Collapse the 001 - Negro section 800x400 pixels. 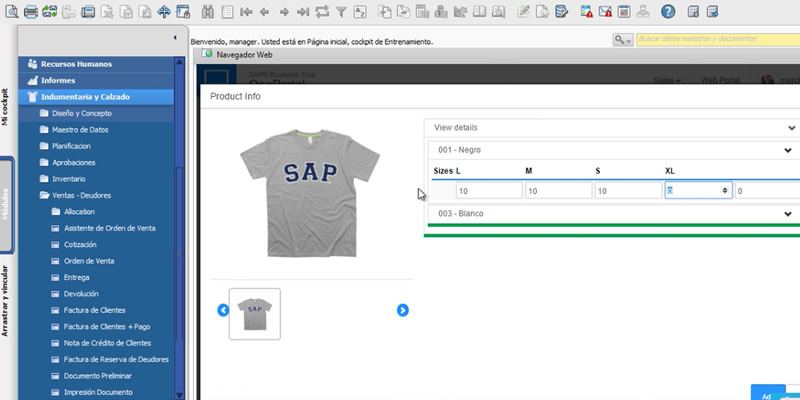click(788, 150)
